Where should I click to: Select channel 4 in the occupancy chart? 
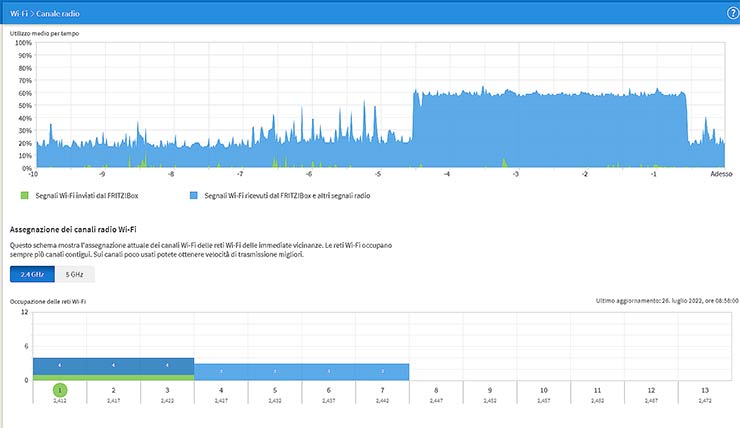click(221, 390)
